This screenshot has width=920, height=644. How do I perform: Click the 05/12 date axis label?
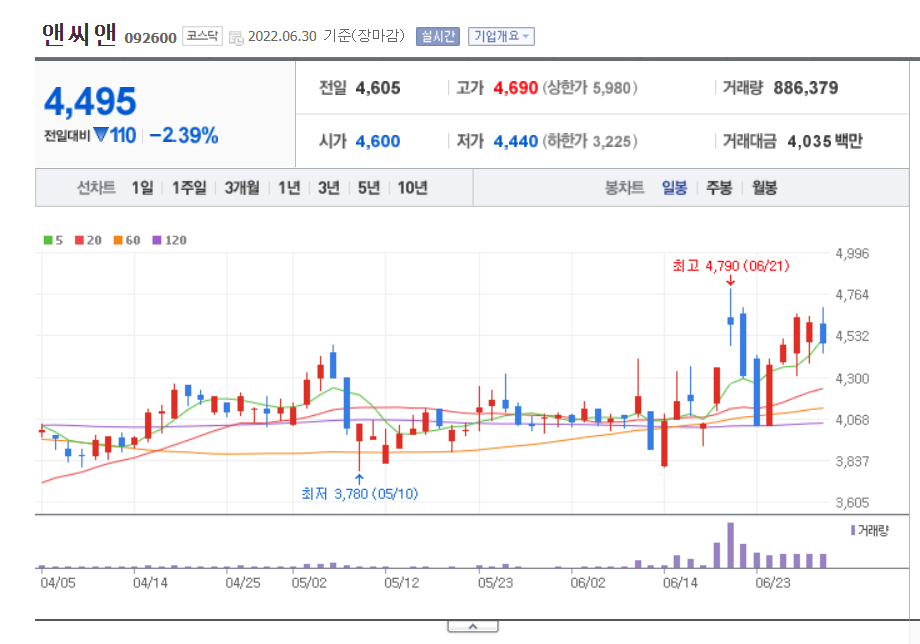pyautogui.click(x=401, y=583)
